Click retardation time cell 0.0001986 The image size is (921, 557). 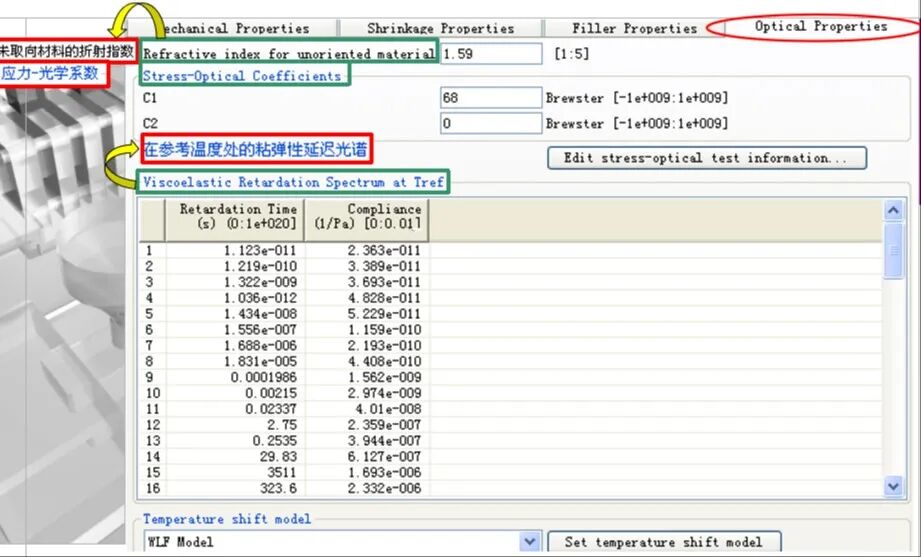click(236, 378)
